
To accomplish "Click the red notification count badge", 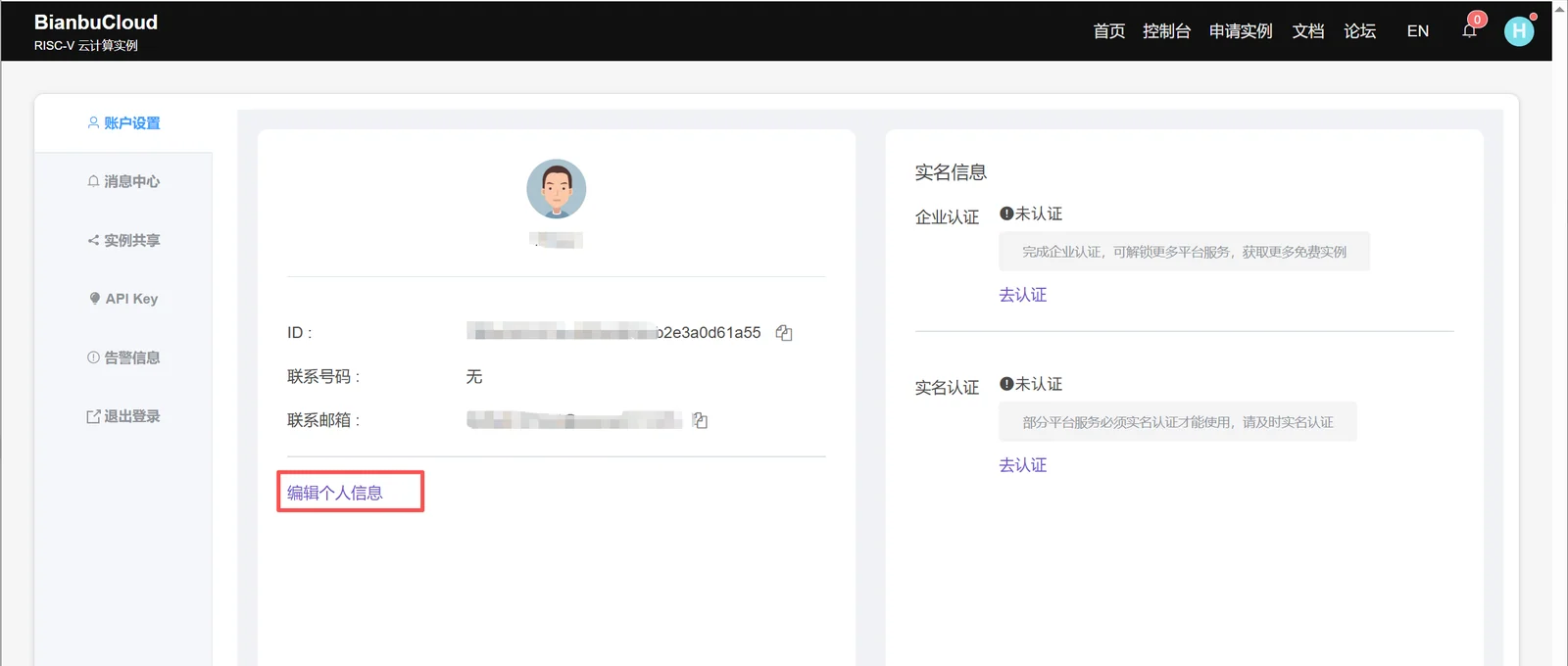I will pos(1478,20).
